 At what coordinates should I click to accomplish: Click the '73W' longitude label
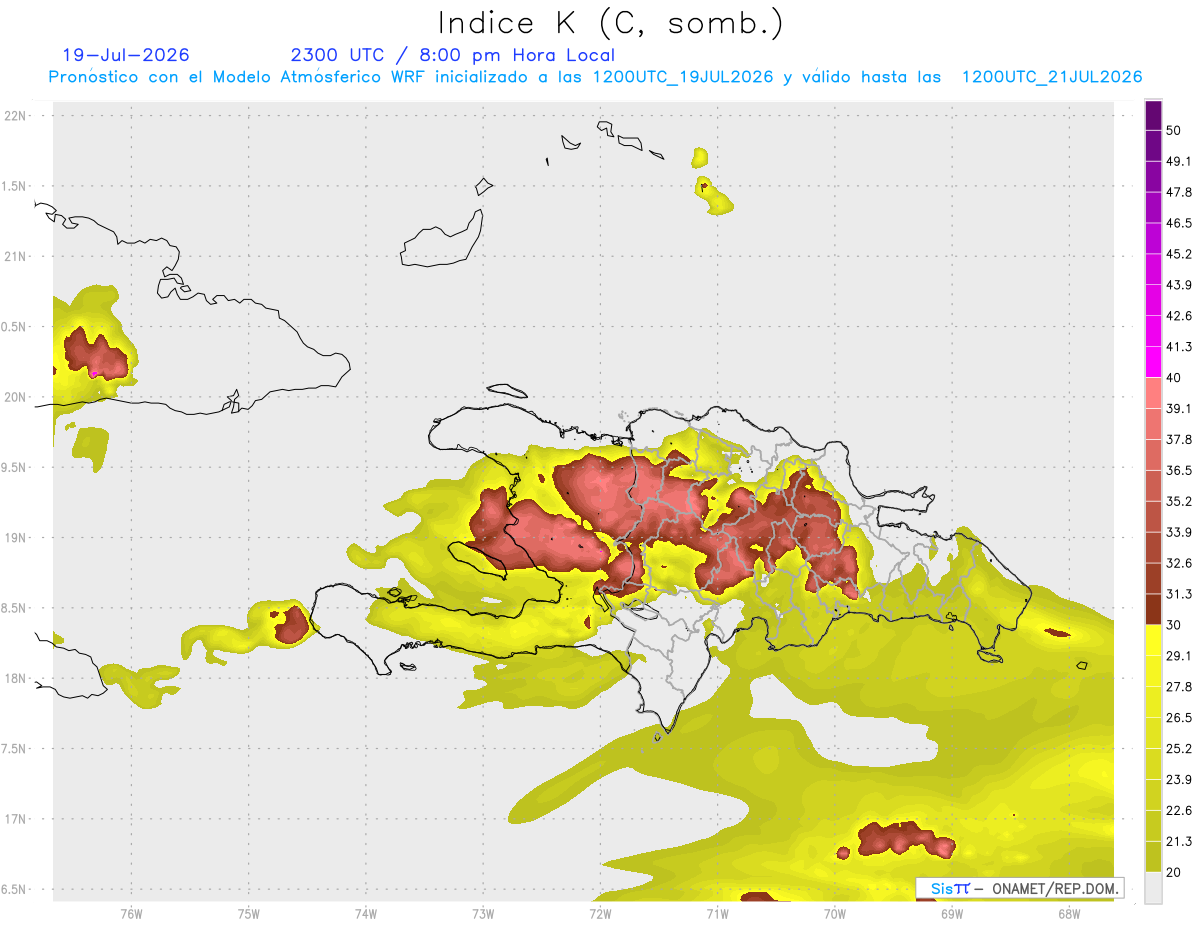click(x=483, y=914)
